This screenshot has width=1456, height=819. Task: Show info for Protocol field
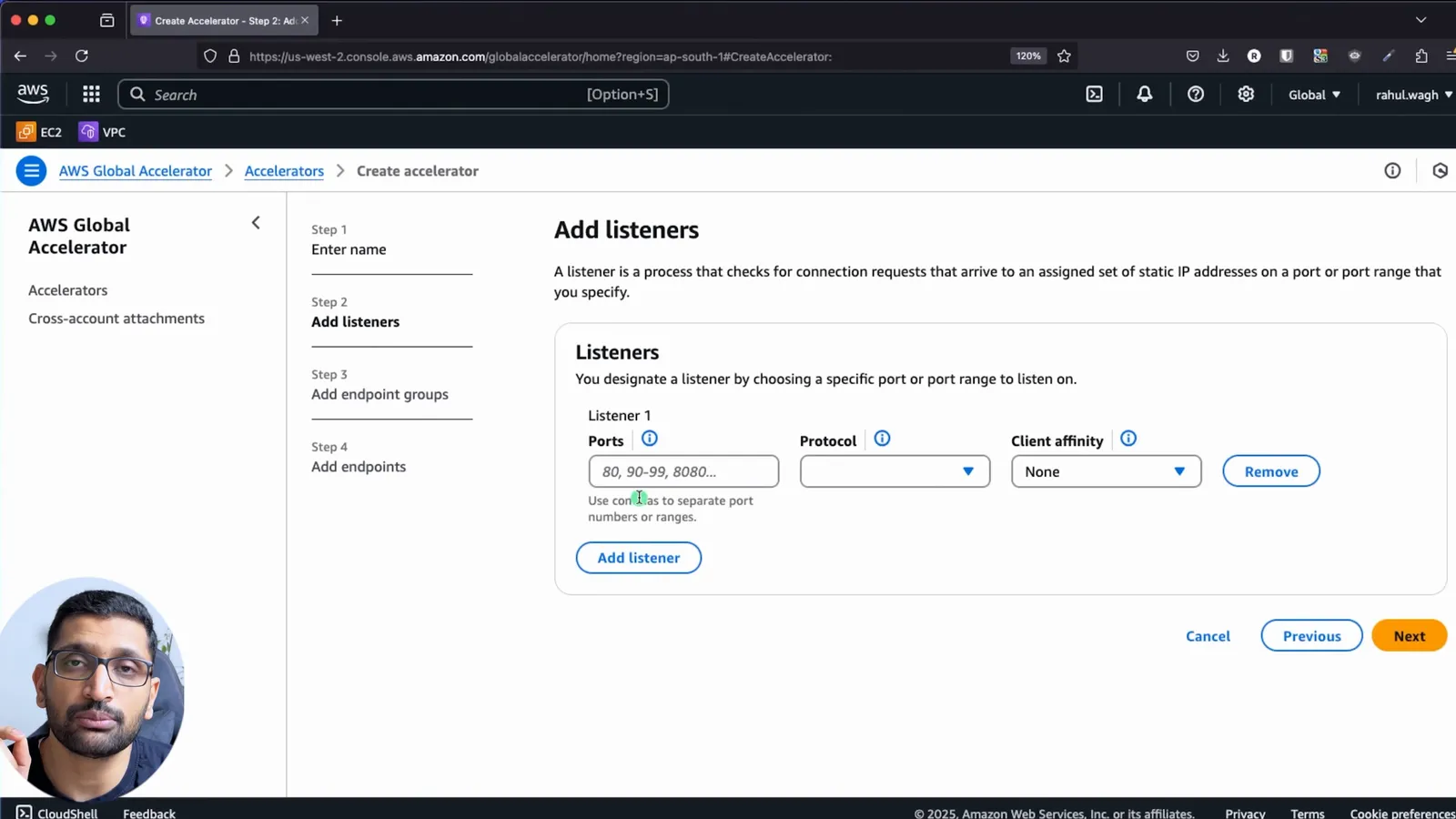882,439
